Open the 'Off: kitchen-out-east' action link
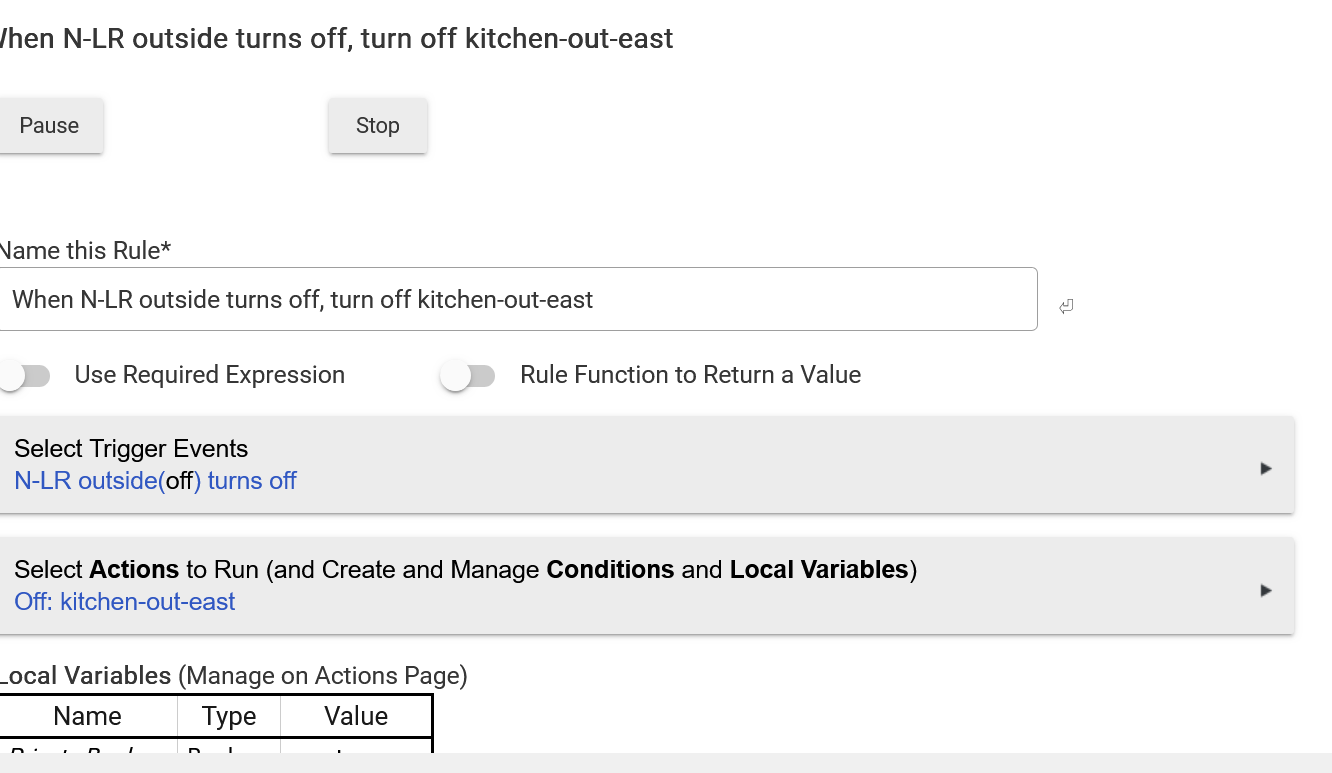Screen dimensions: 1332x773 point(125,602)
